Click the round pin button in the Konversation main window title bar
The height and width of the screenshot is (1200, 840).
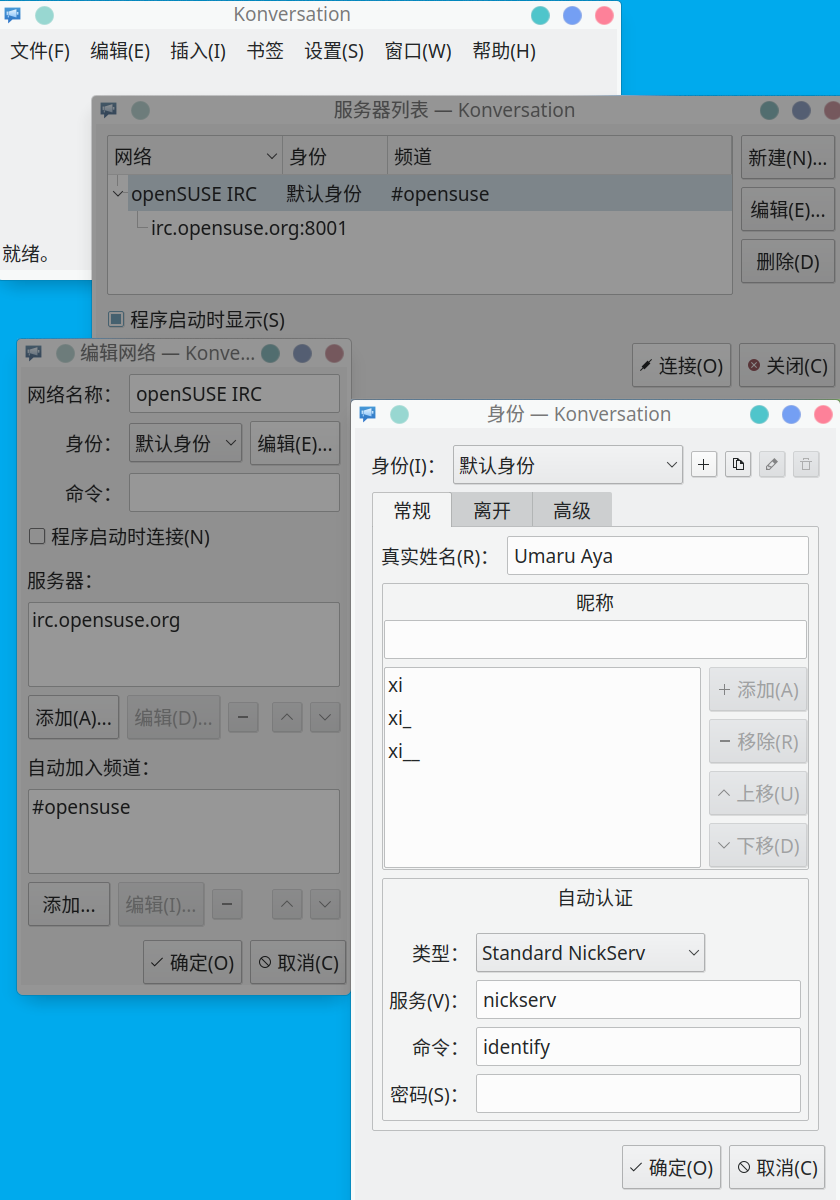click(x=44, y=15)
